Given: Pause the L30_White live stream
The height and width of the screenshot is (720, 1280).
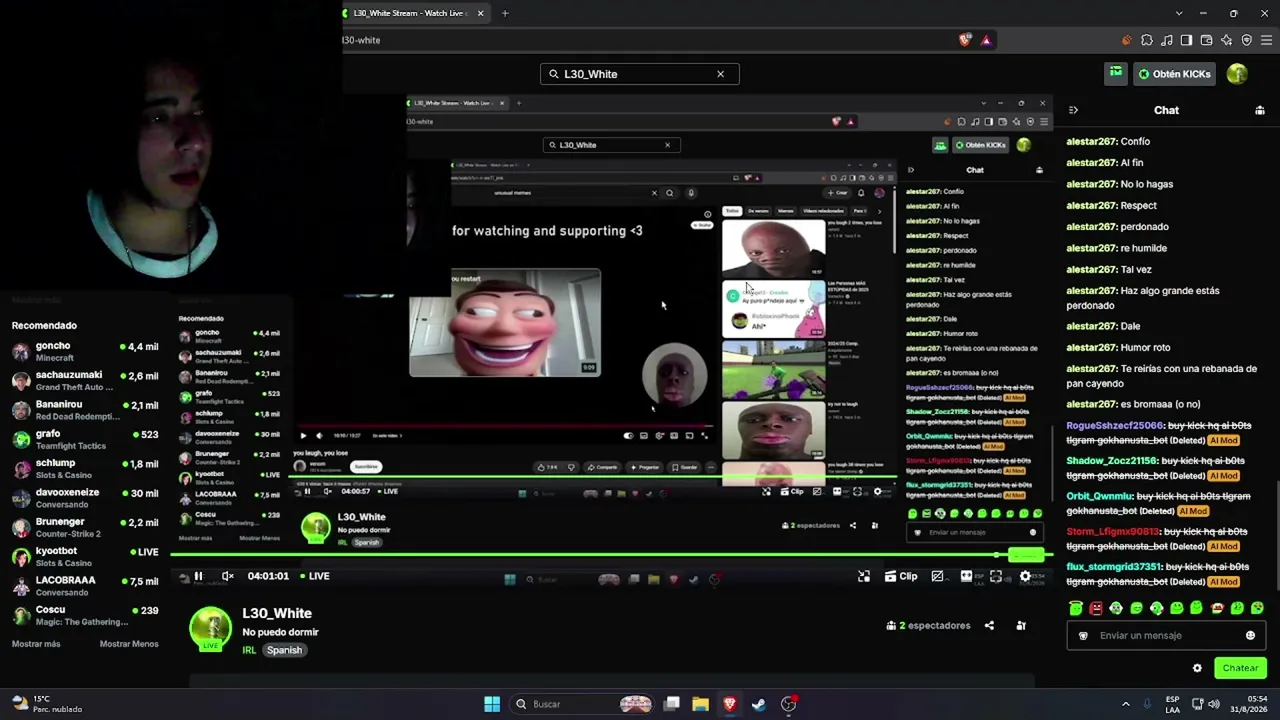Looking at the screenshot, I should point(198,576).
